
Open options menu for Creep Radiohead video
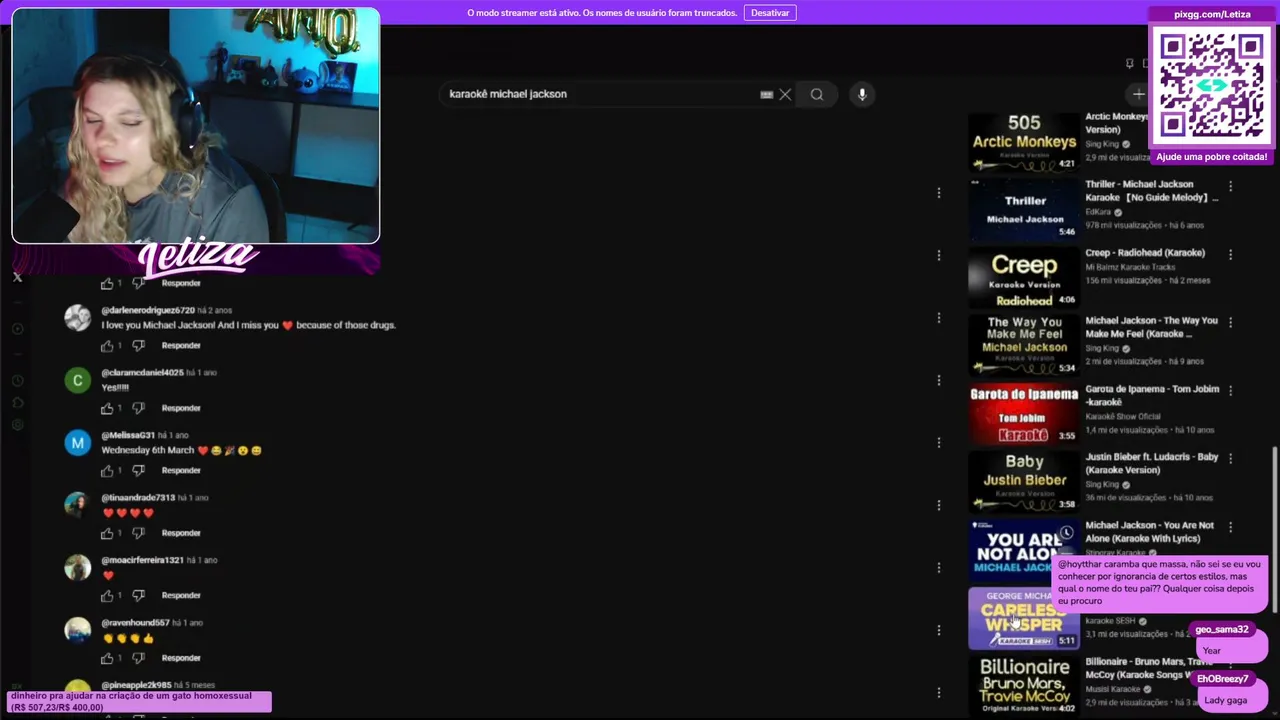[x=1230, y=254]
